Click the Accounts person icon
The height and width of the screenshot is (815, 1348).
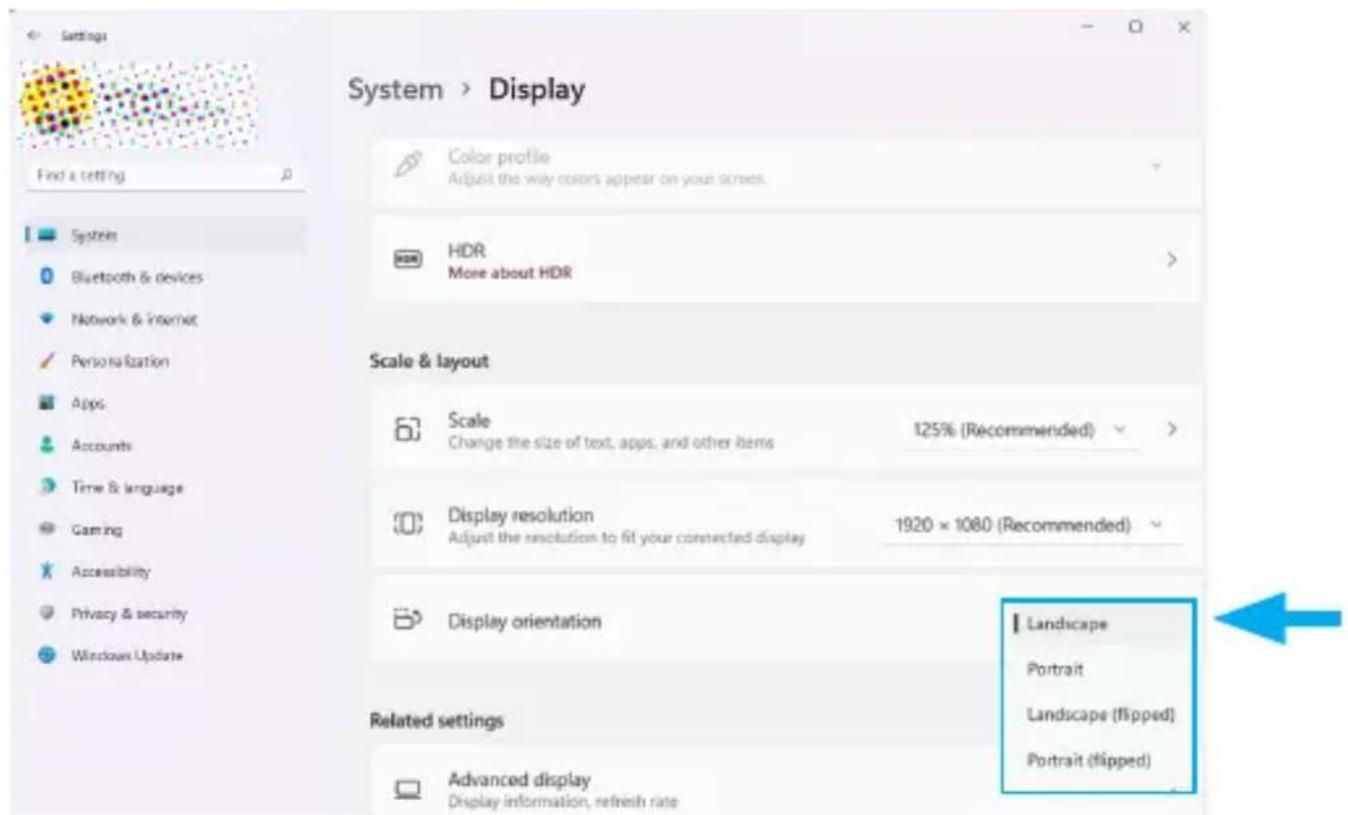click(x=46, y=445)
